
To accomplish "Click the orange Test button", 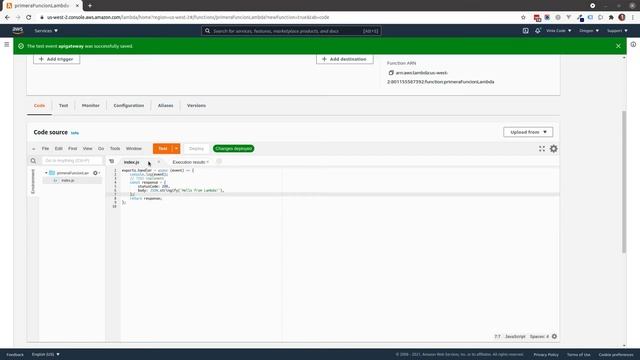I will [x=163, y=149].
